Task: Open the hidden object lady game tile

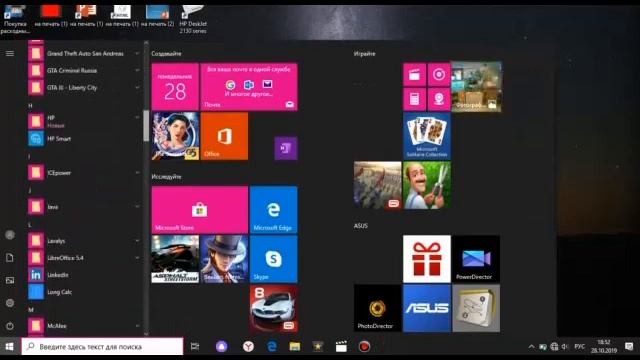Action: [x=175, y=136]
